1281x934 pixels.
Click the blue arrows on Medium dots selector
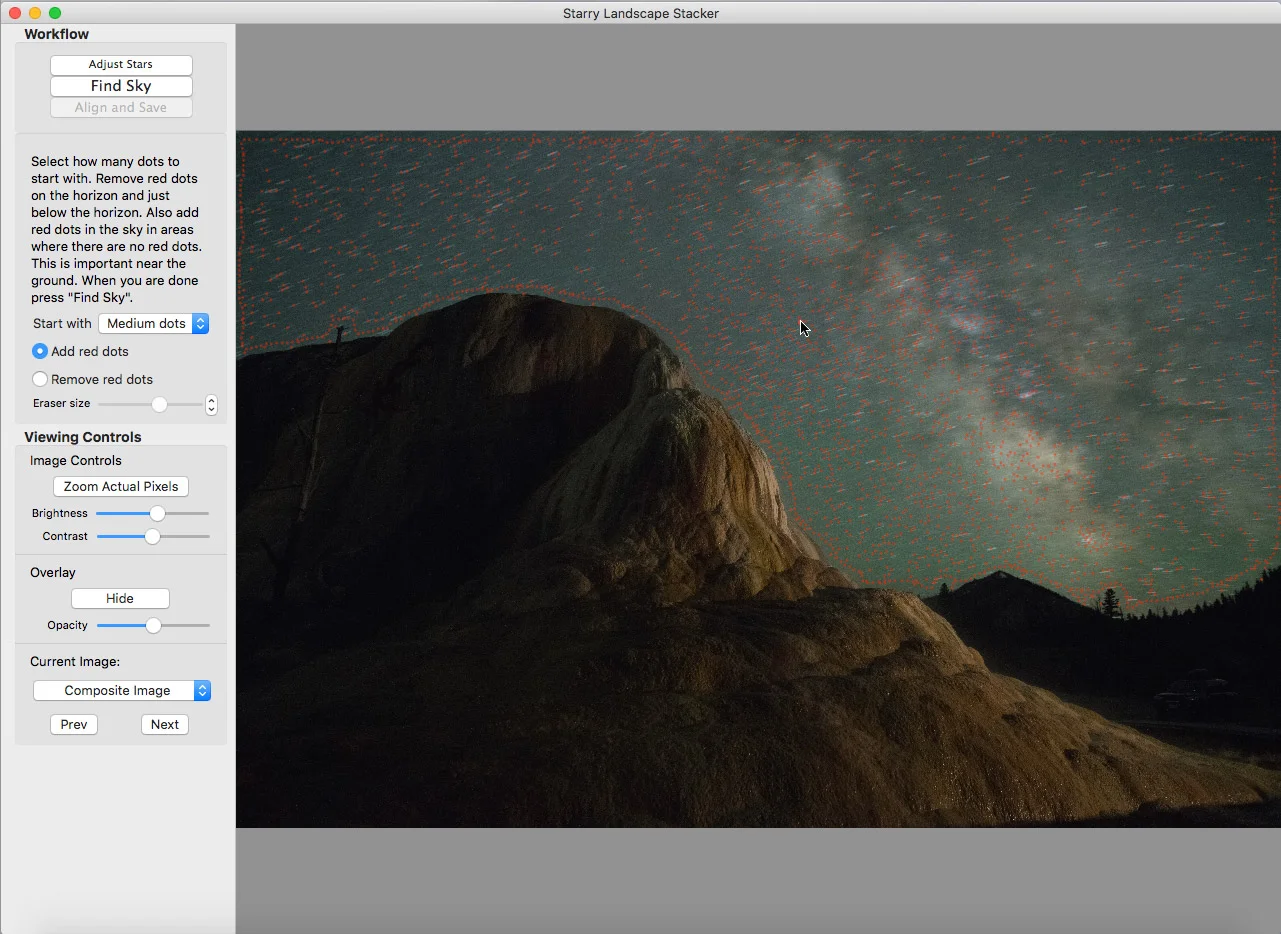[200, 323]
